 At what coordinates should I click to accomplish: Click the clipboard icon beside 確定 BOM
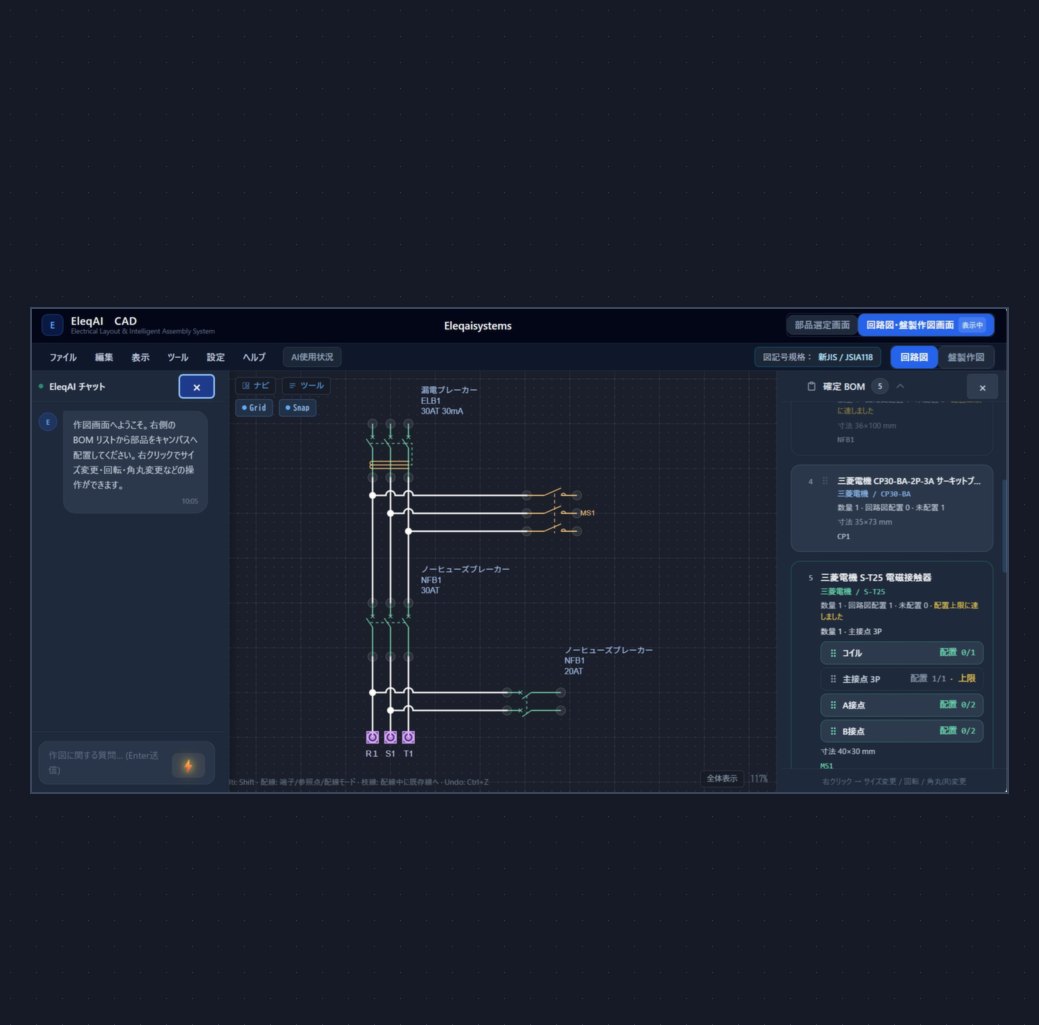pos(811,386)
